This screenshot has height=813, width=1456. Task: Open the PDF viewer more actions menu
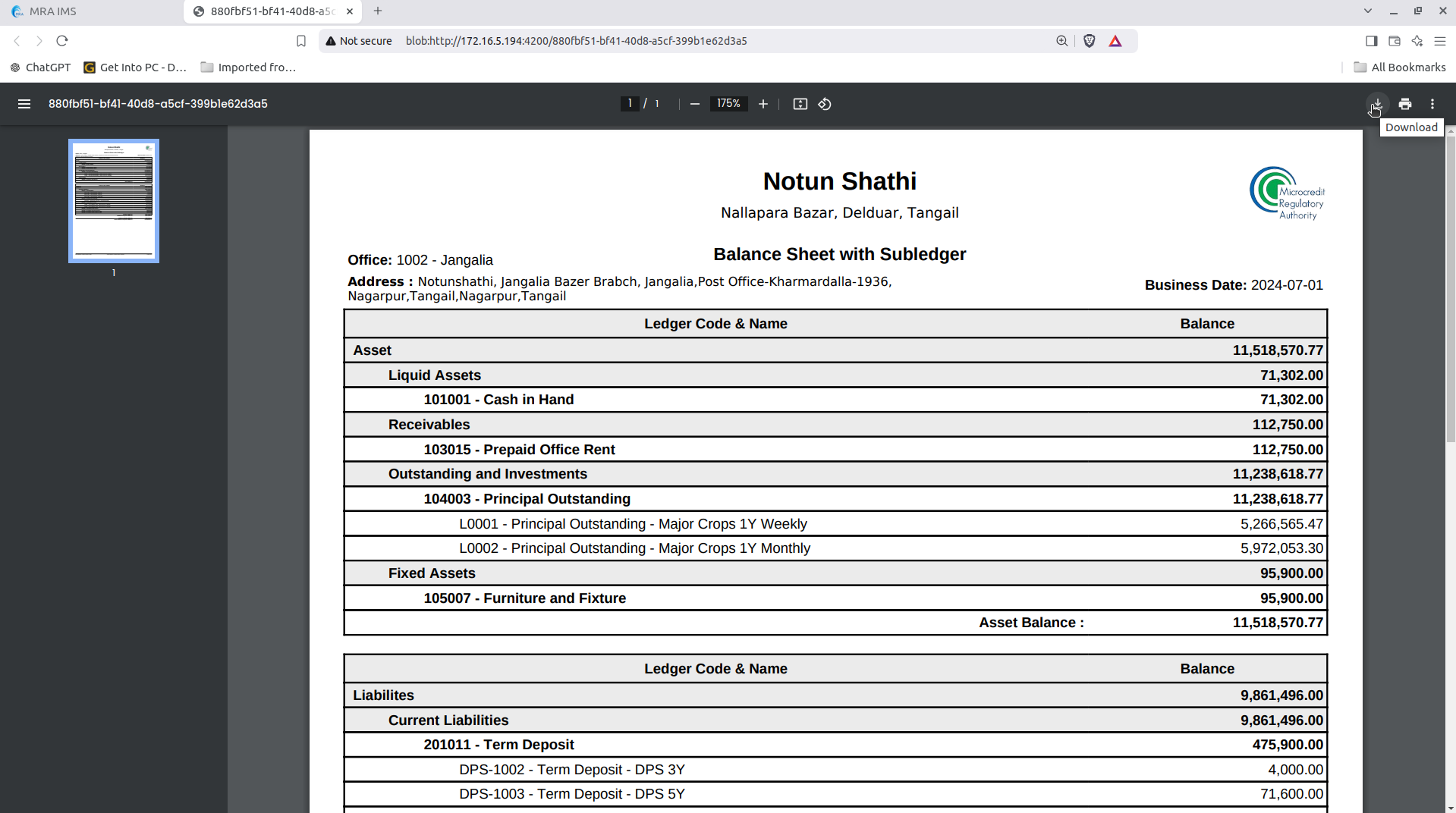(1432, 104)
